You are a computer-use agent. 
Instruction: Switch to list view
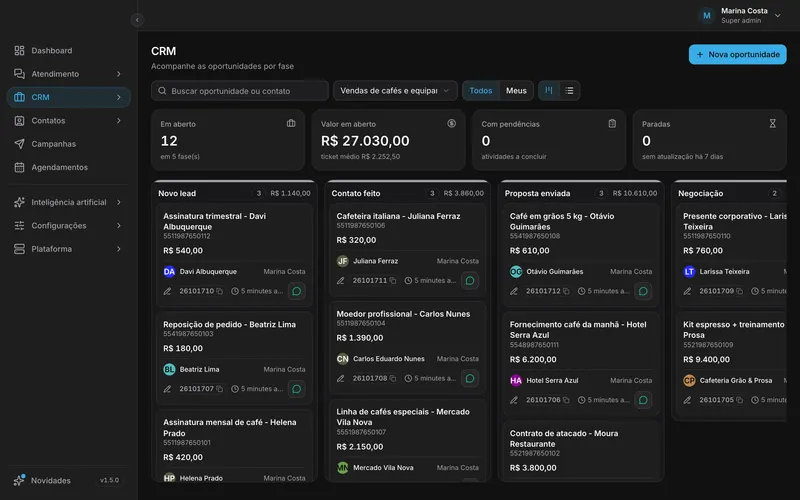click(x=569, y=91)
